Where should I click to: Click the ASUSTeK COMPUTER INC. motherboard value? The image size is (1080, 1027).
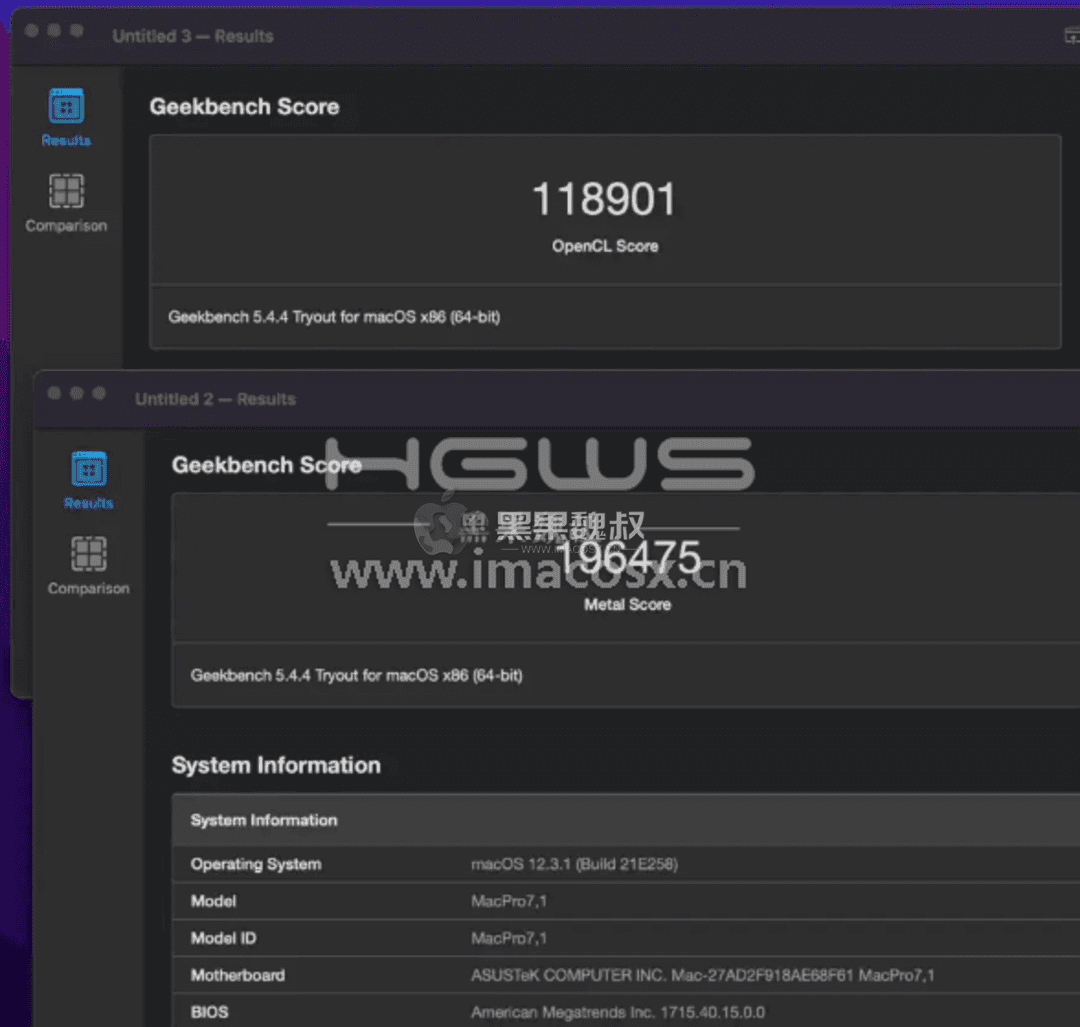click(x=703, y=975)
